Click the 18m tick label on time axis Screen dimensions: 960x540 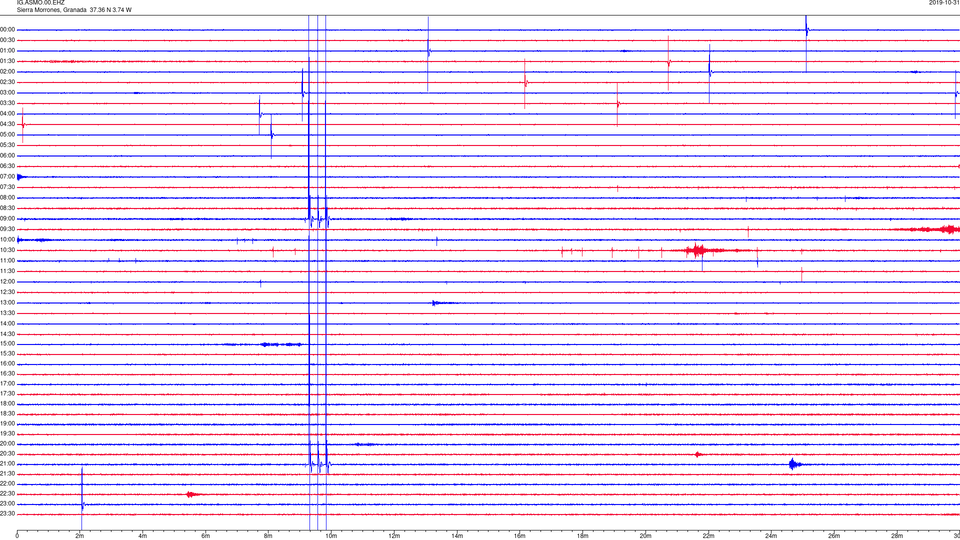pyautogui.click(x=583, y=536)
